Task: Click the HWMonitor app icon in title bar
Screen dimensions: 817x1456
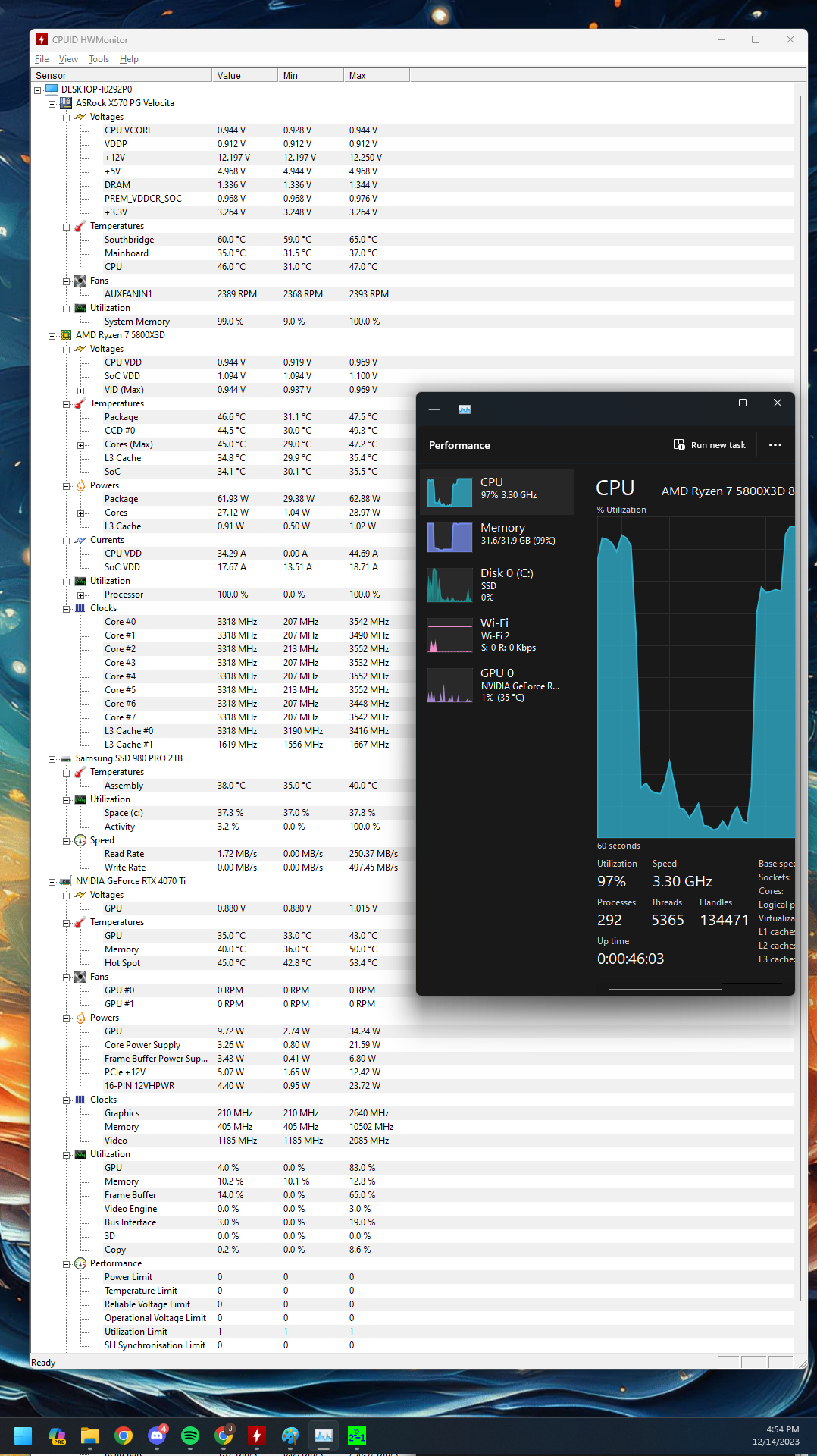Action: [x=42, y=39]
